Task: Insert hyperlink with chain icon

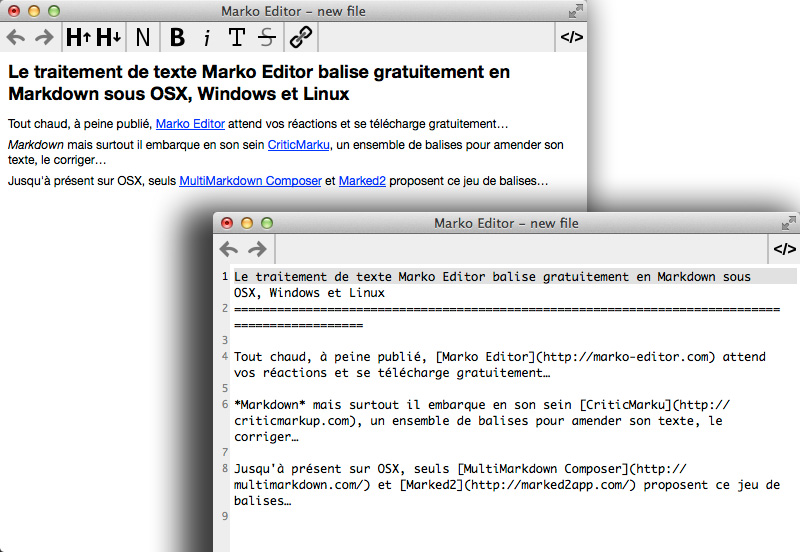Action: pyautogui.click(x=301, y=37)
